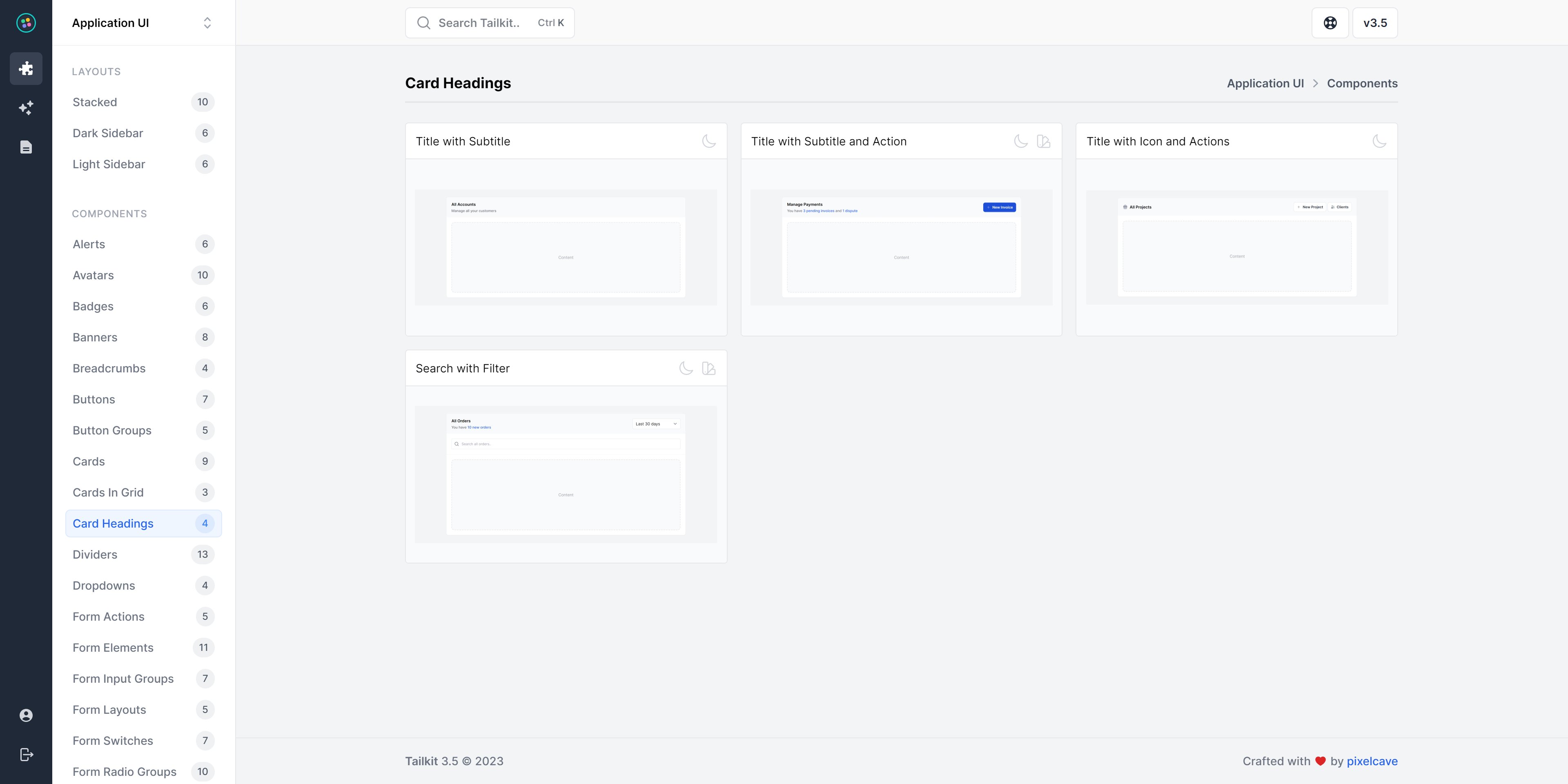Click the Tailkit logo in the top-left corner
The height and width of the screenshot is (784, 1568).
pos(26,22)
